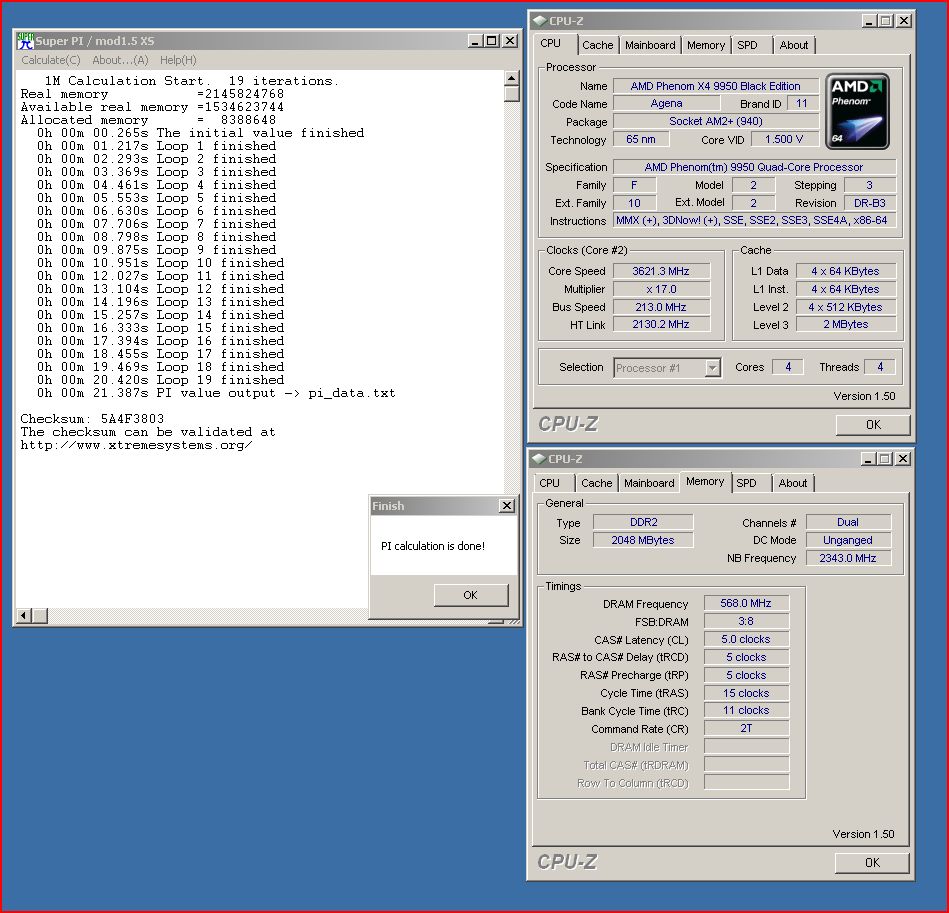
Task: Close the Finish dialog with X
Action: (x=507, y=506)
